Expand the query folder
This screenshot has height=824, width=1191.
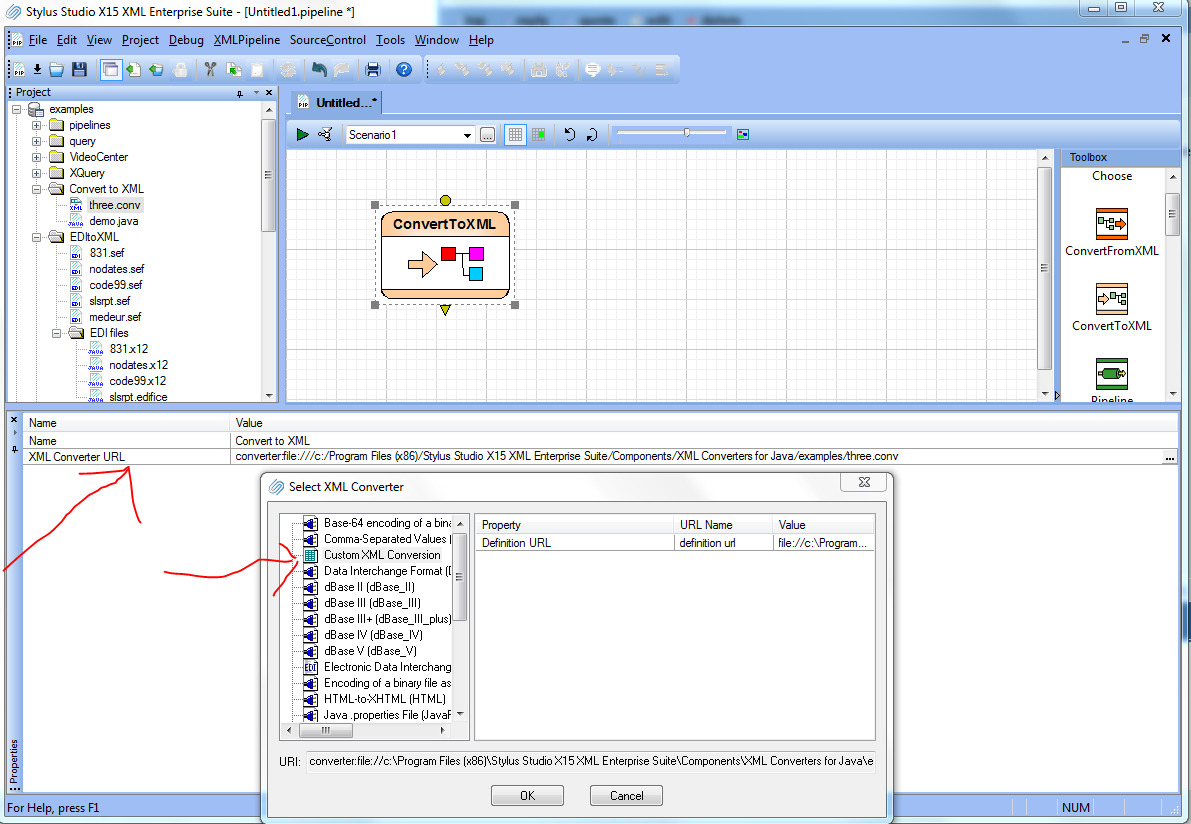click(36, 141)
